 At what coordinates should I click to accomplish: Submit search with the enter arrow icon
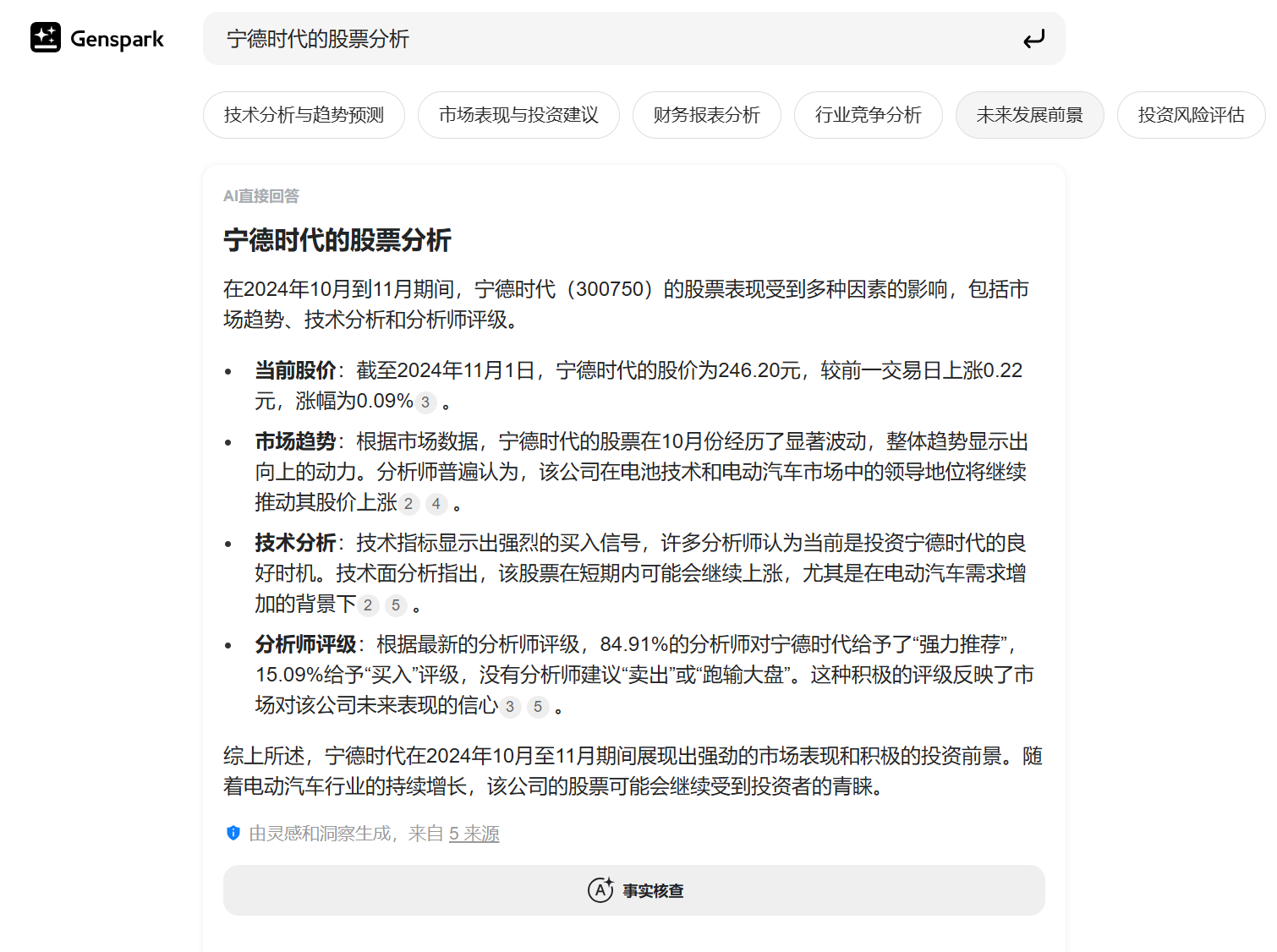[x=1033, y=39]
